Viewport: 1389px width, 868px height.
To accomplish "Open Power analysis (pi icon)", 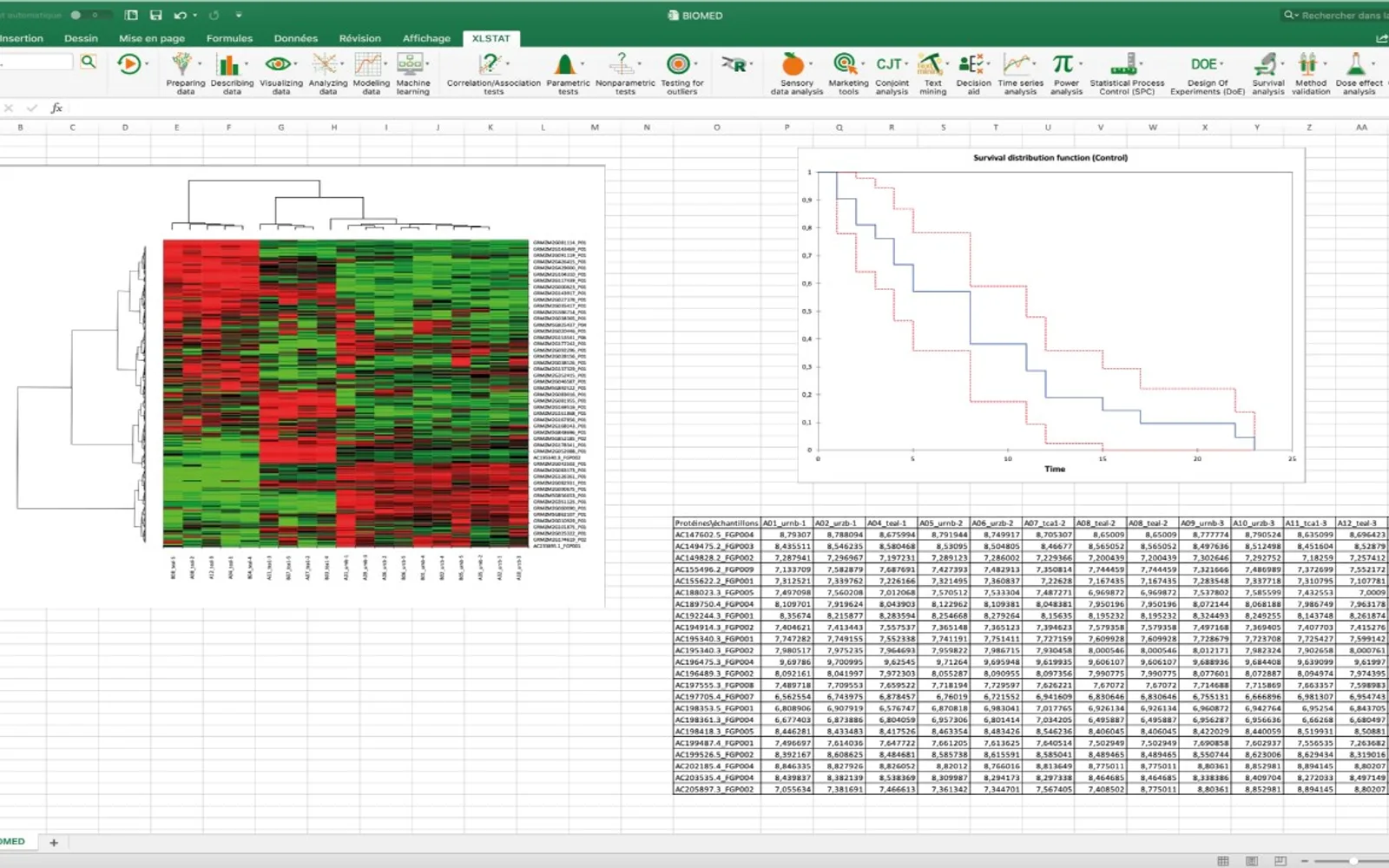I will coord(1066,73).
